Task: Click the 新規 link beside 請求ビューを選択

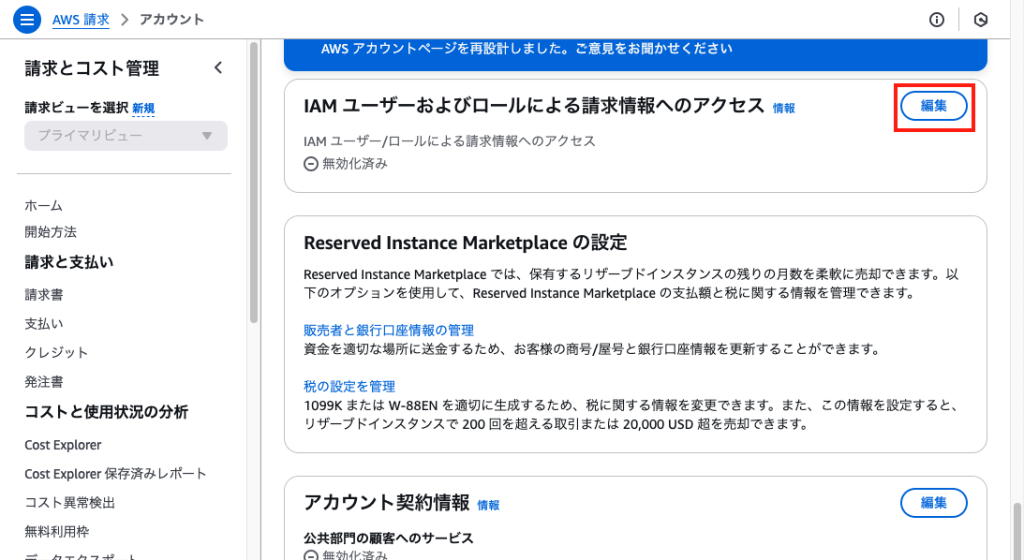Action: (x=143, y=108)
